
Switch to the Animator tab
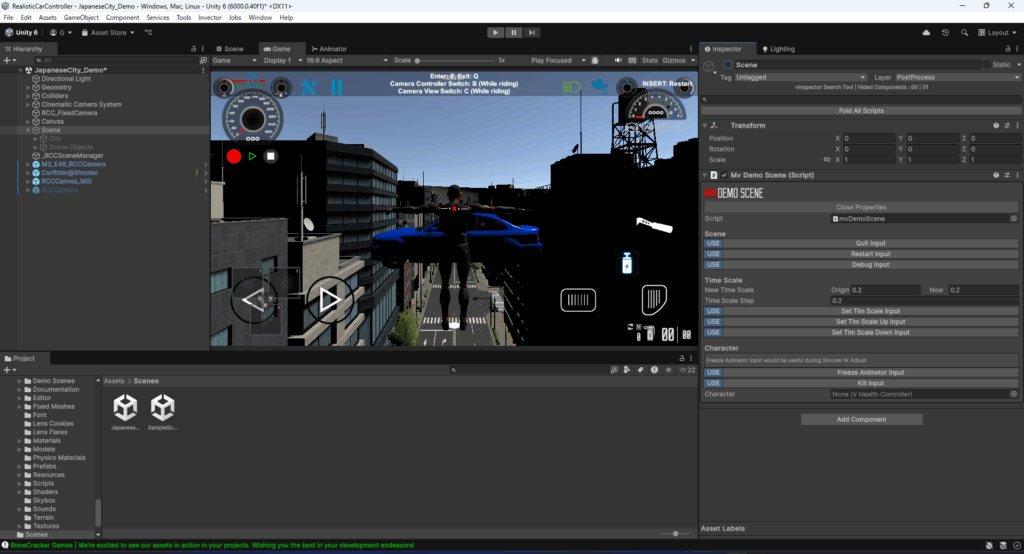329,49
